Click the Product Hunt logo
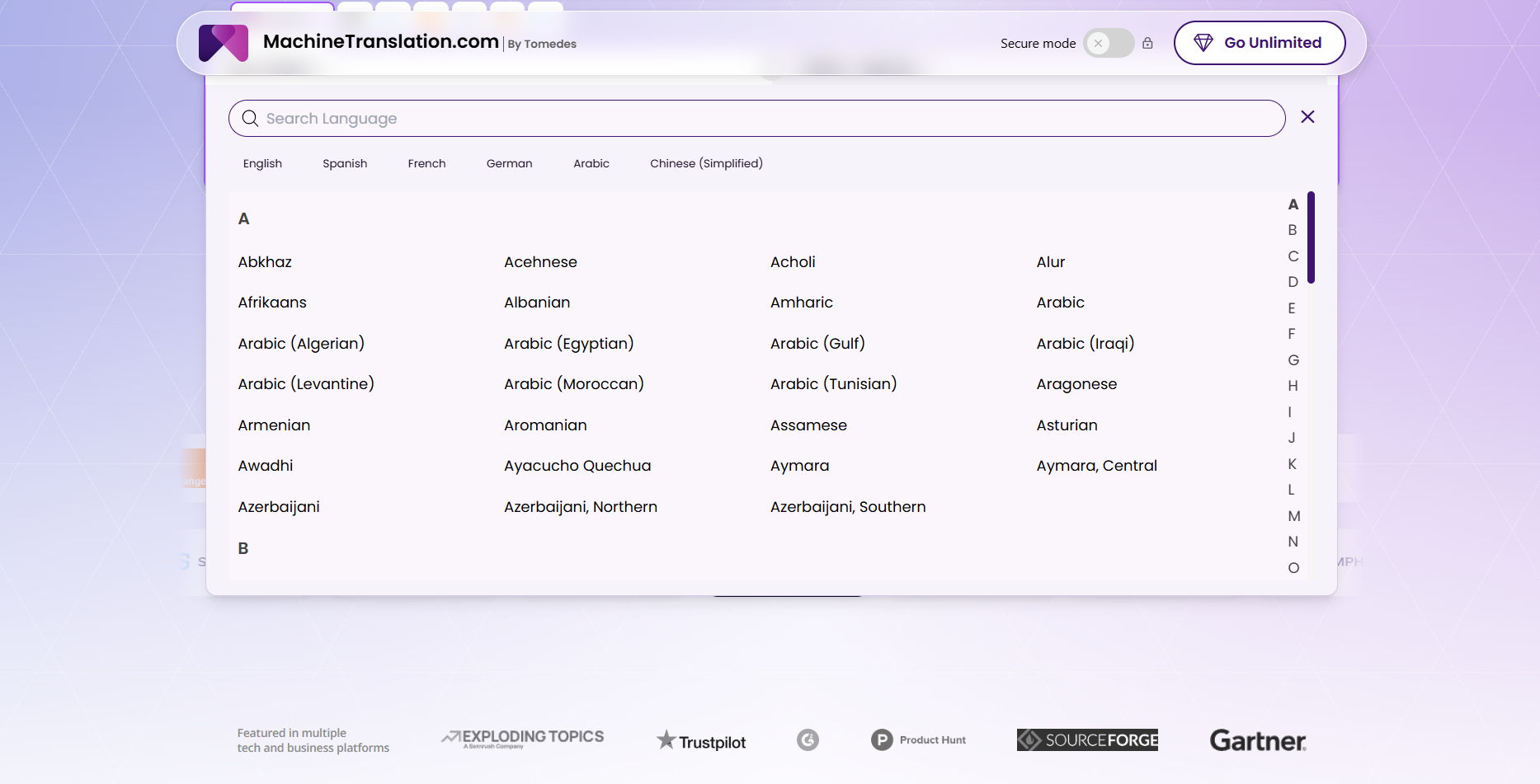The height and width of the screenshot is (784, 1540). [x=918, y=740]
